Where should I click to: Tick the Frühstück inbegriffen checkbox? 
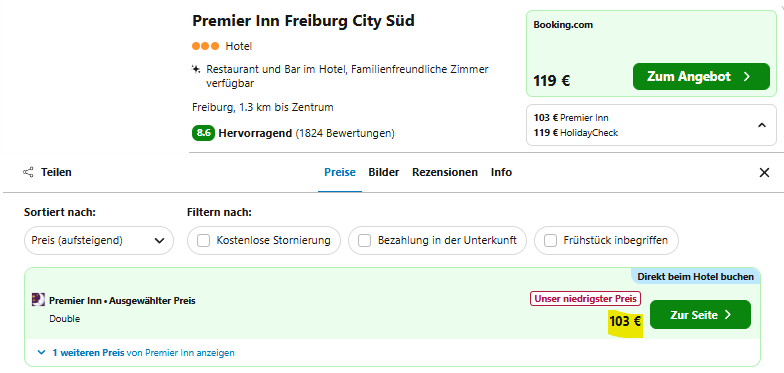[550, 240]
